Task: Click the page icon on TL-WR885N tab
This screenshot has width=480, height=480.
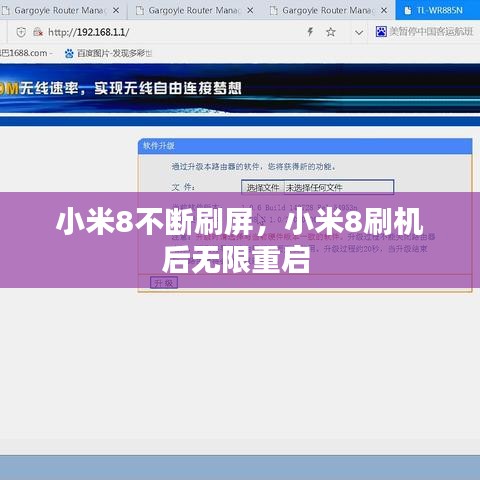Action: [407, 11]
